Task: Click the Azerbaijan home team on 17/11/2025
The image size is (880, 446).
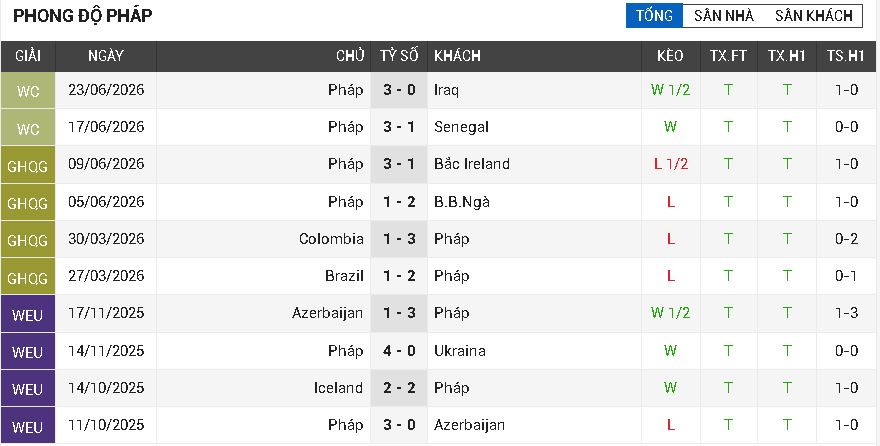Action: [328, 313]
